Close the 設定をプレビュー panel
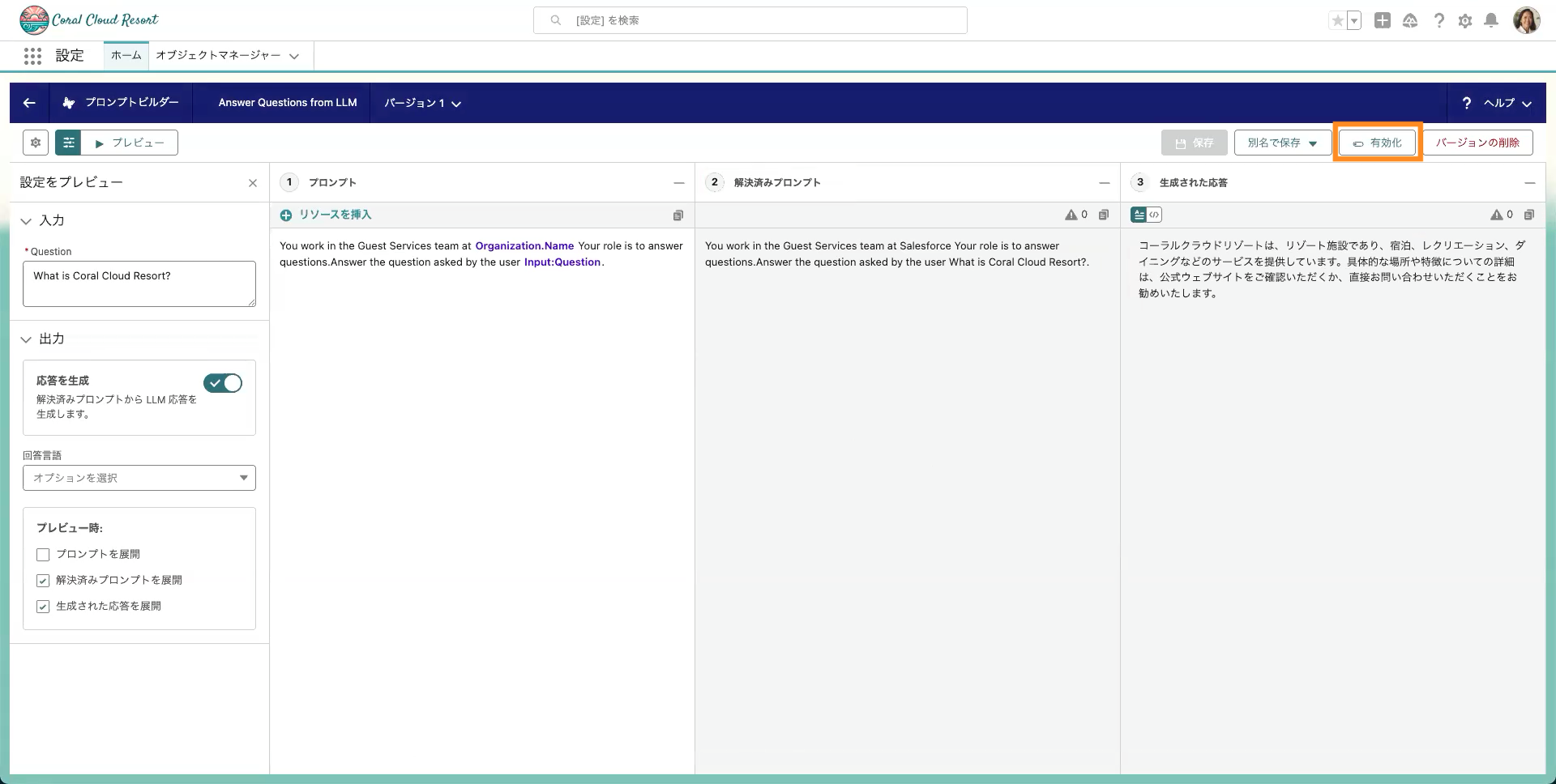 253,183
